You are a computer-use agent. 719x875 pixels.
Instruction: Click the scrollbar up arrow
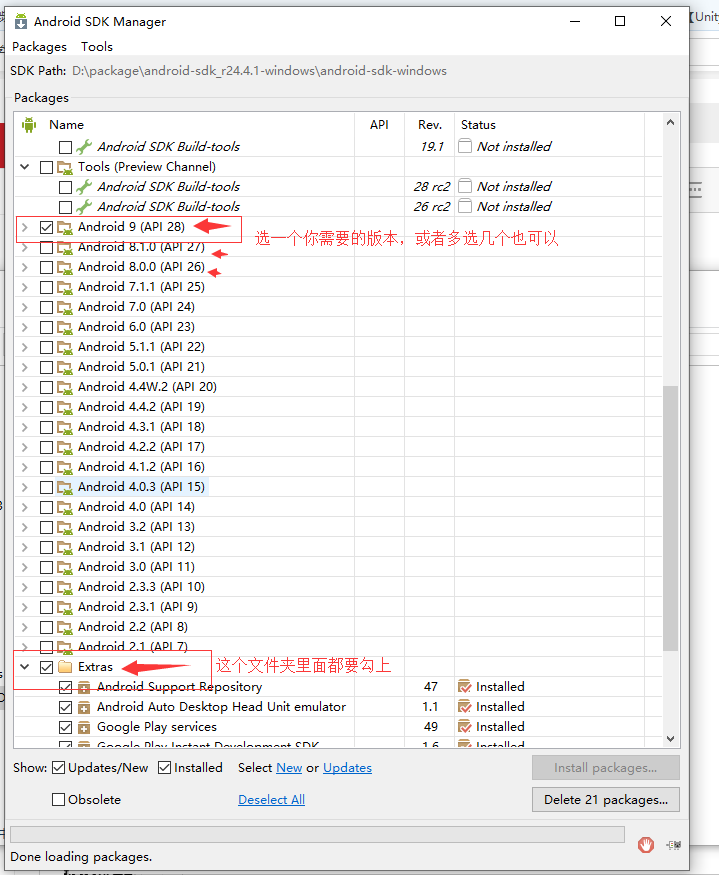click(x=670, y=122)
